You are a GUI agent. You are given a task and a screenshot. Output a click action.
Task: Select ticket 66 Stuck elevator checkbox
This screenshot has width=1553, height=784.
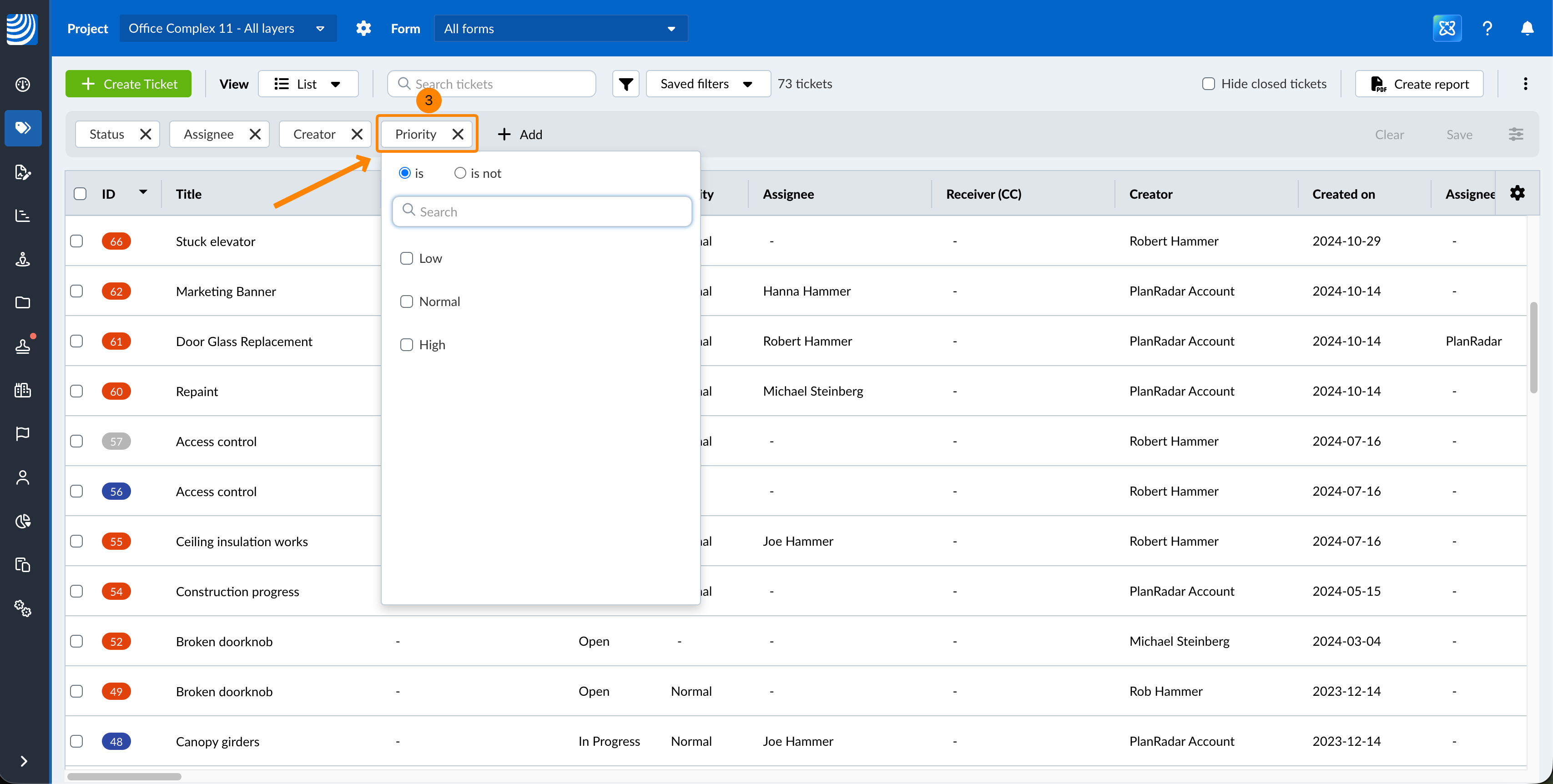coord(76,241)
